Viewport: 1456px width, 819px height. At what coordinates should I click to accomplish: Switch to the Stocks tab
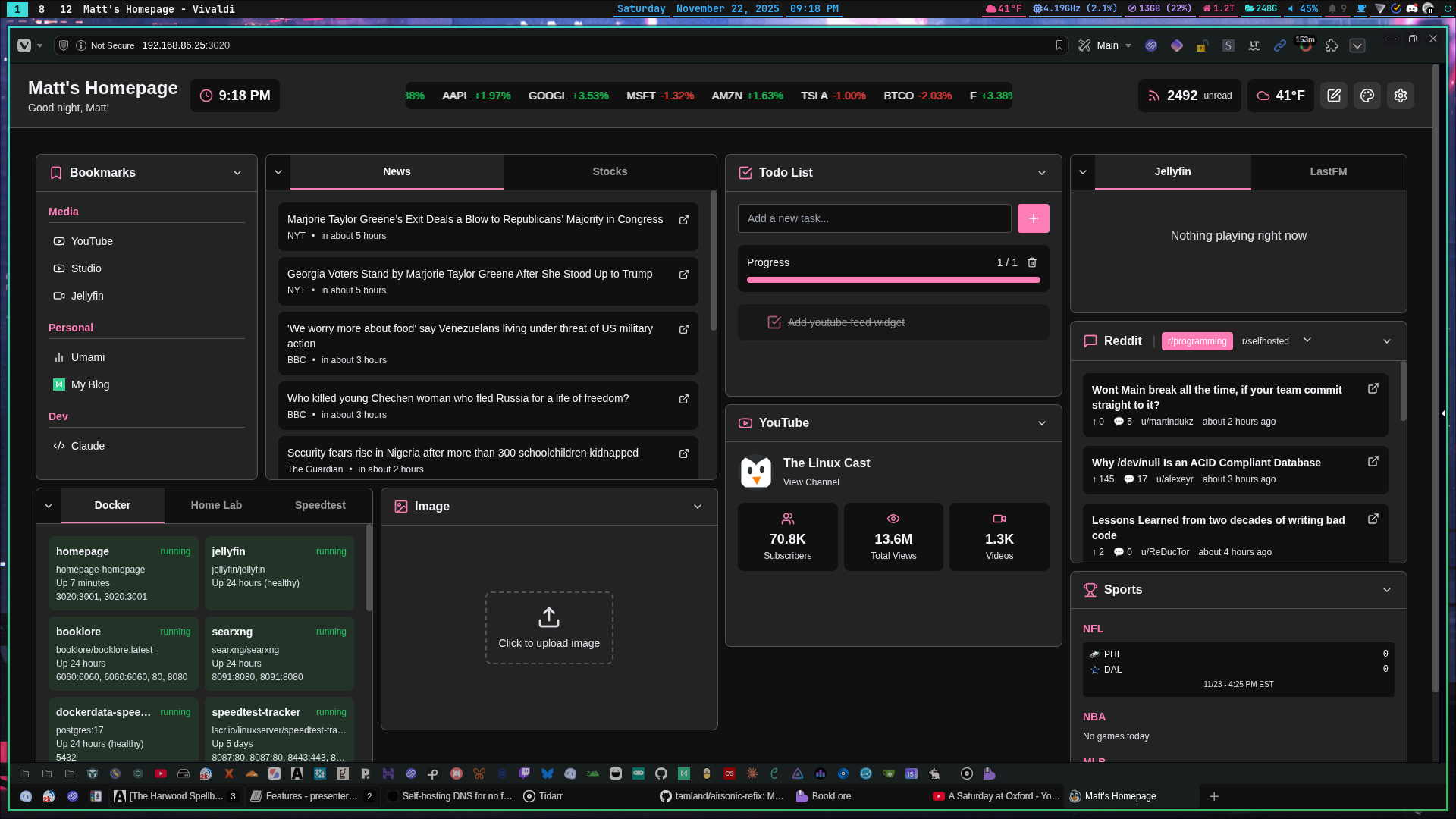[610, 171]
